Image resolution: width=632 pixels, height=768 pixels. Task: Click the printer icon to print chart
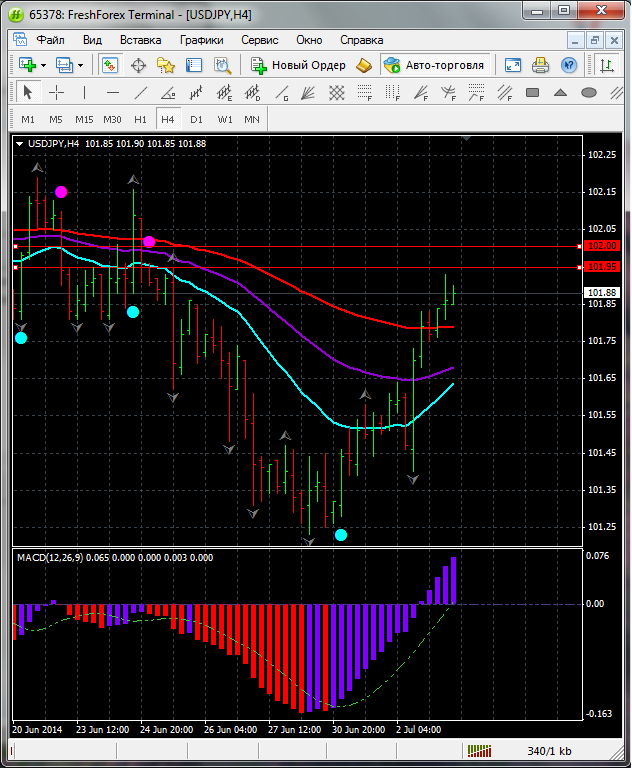[x=541, y=65]
